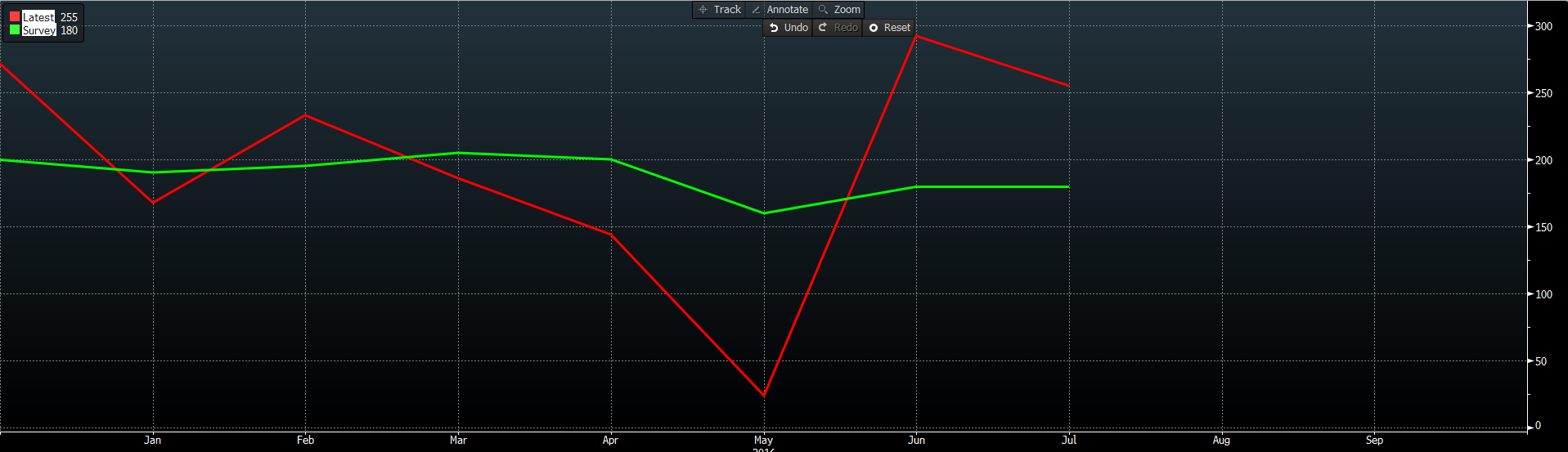The height and width of the screenshot is (452, 1568).
Task: Click the red line's June peak
Action: point(916,36)
